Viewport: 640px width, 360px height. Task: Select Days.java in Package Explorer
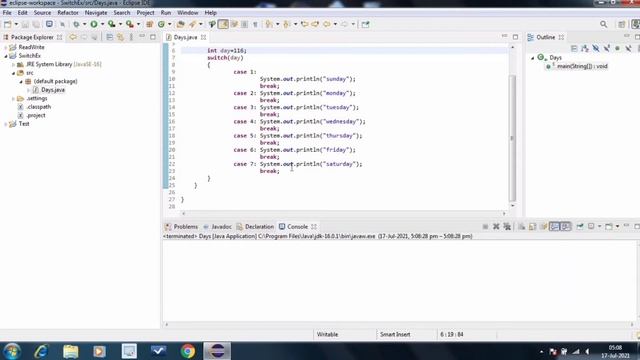click(x=53, y=90)
